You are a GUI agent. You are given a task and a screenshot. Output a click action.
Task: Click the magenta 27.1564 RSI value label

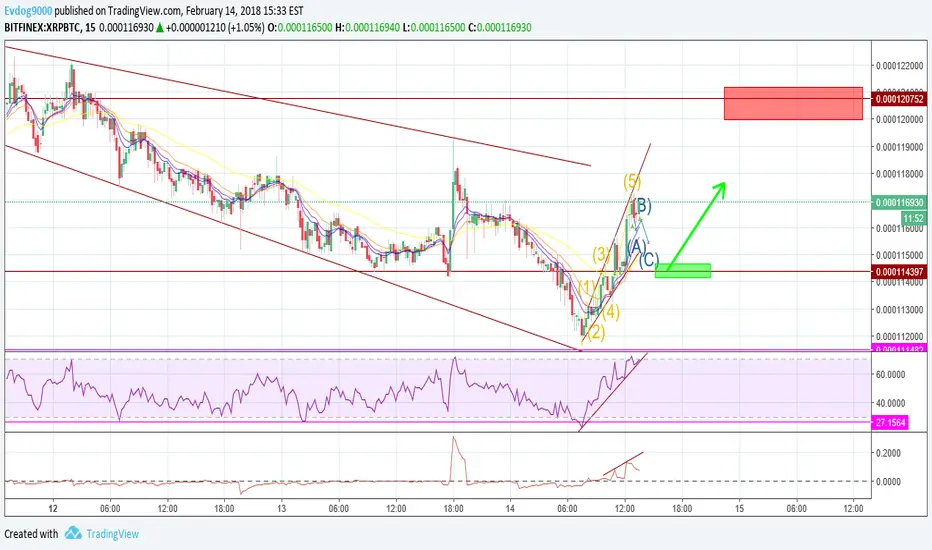[x=890, y=423]
